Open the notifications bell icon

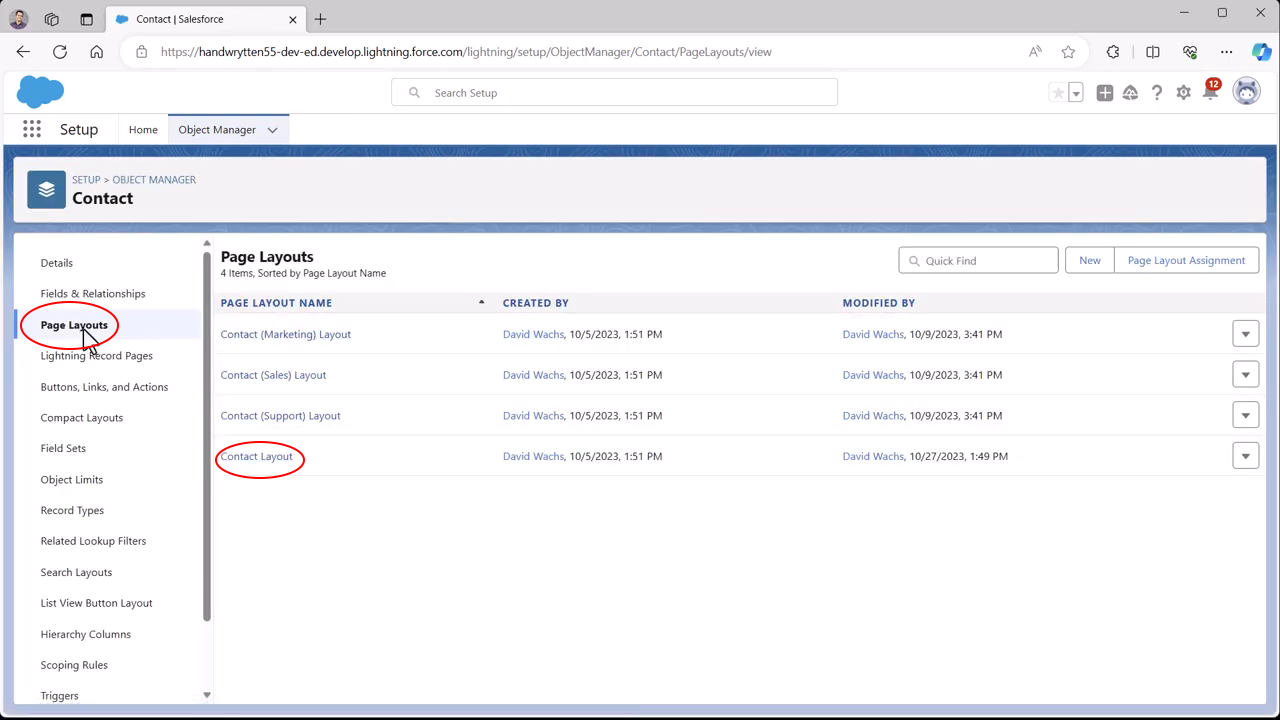tap(1210, 93)
